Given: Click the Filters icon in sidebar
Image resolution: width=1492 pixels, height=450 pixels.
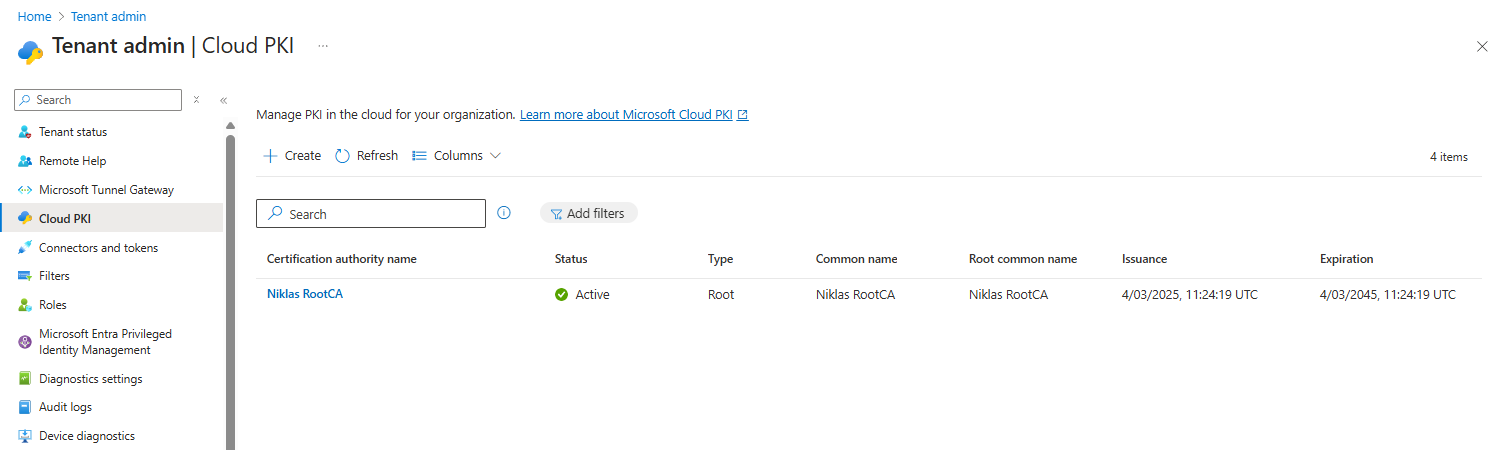Looking at the screenshot, I should [x=25, y=276].
